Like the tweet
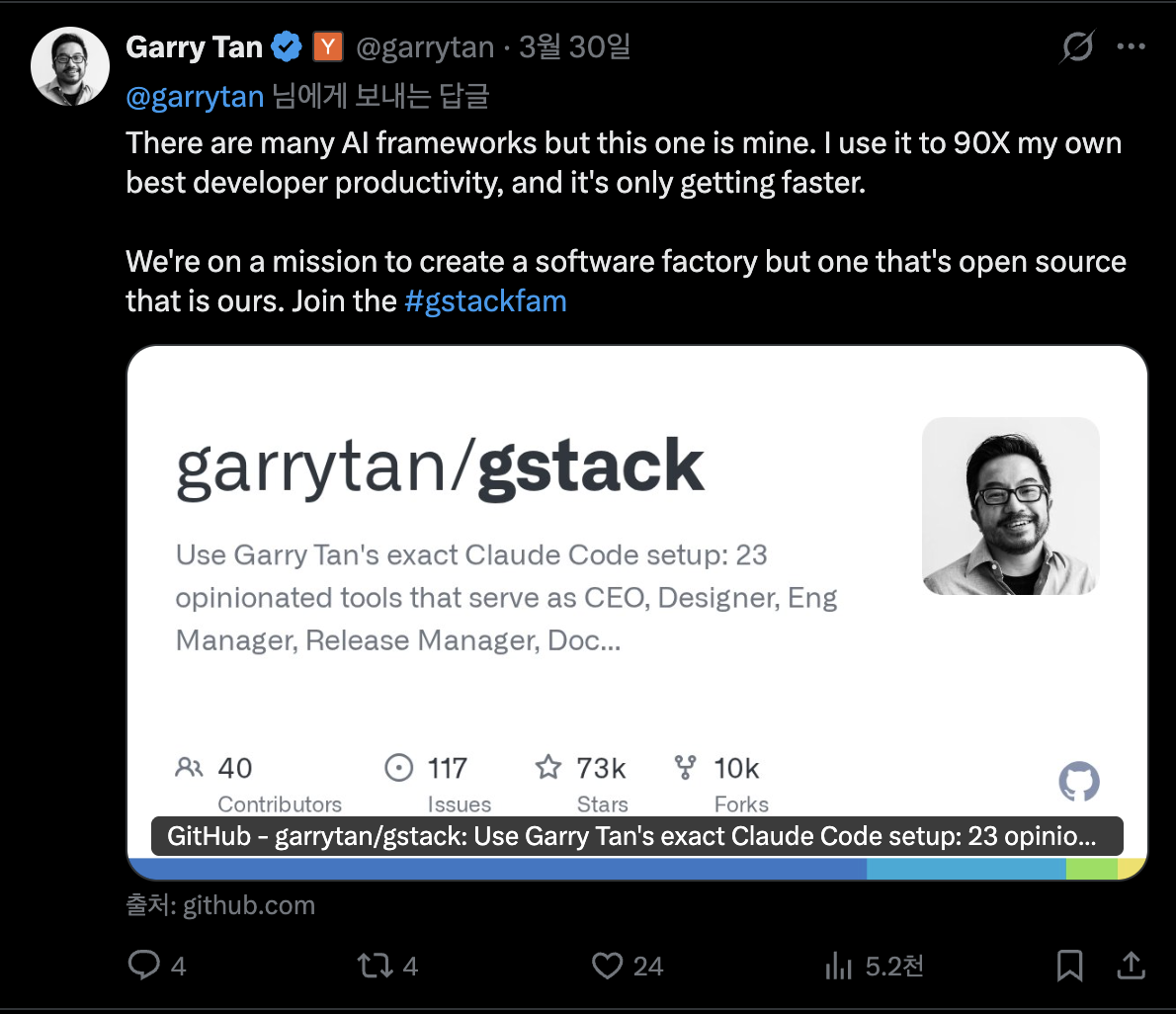The width and height of the screenshot is (1176, 1014). (607, 967)
